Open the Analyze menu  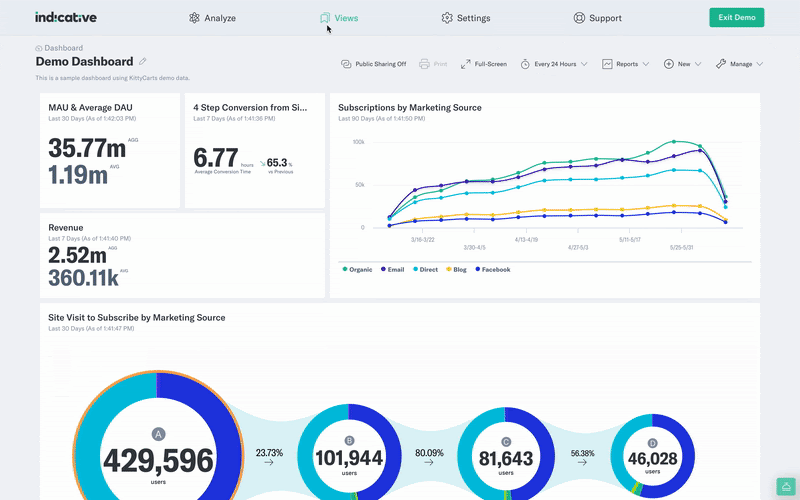[212, 18]
